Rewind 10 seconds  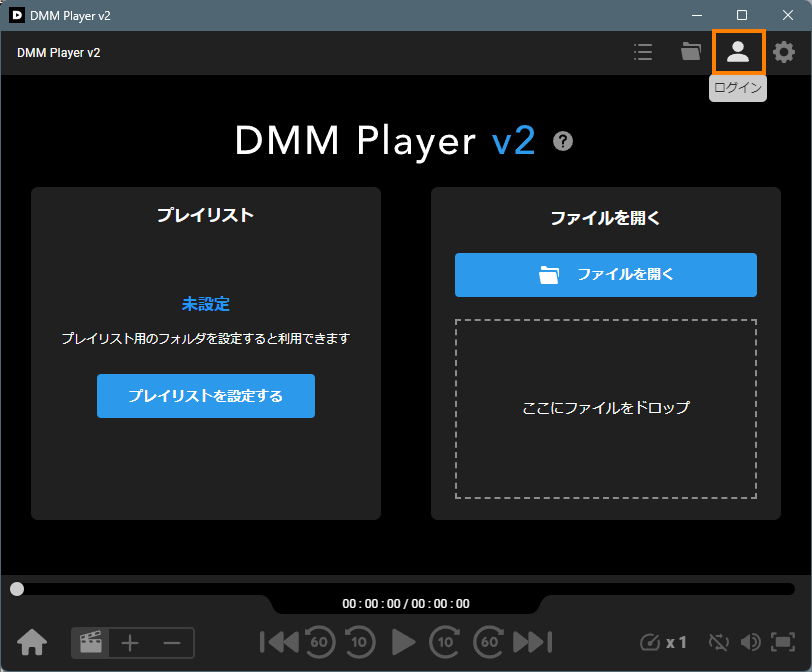click(x=359, y=642)
